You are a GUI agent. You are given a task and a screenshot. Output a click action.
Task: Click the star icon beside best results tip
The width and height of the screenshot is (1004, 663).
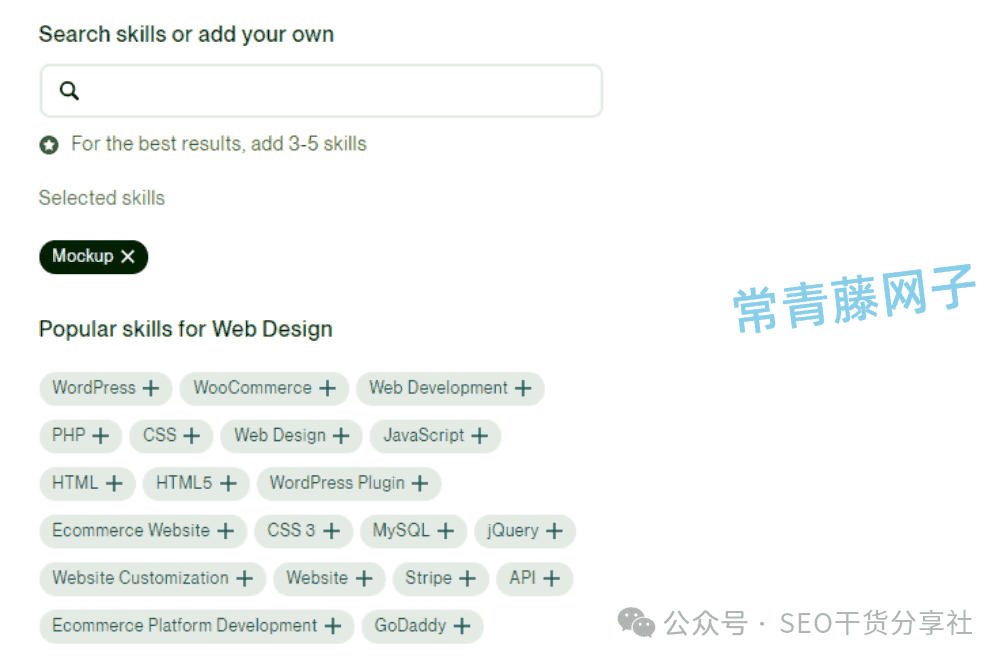click(x=49, y=145)
